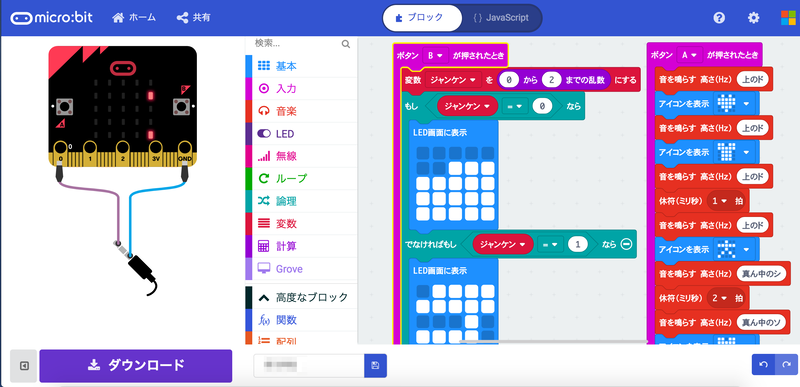Open the 関数 block category
The image size is (800, 387).
point(301,320)
